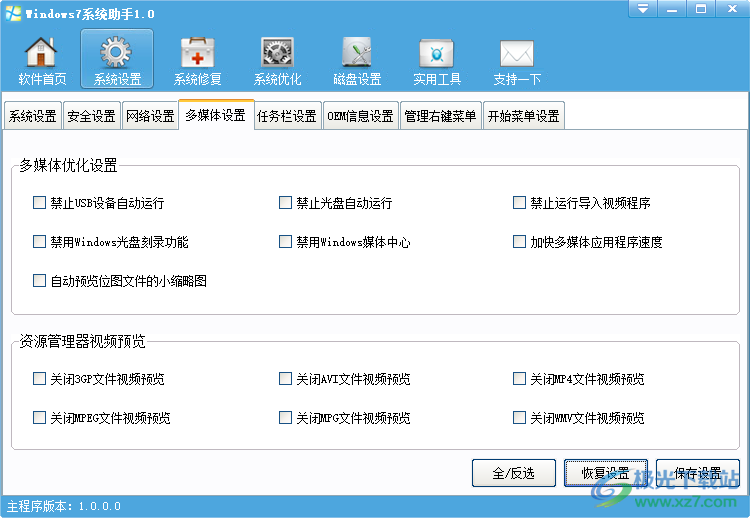Image resolution: width=750 pixels, height=518 pixels.
Task: Toggle 关闭MPEG文件视频预览 checkbox
Action: click(39, 418)
